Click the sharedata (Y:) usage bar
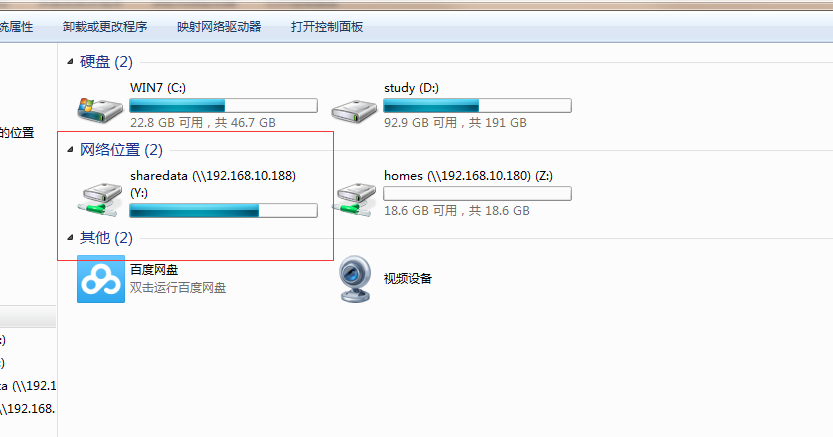This screenshot has height=437, width=833. (224, 210)
